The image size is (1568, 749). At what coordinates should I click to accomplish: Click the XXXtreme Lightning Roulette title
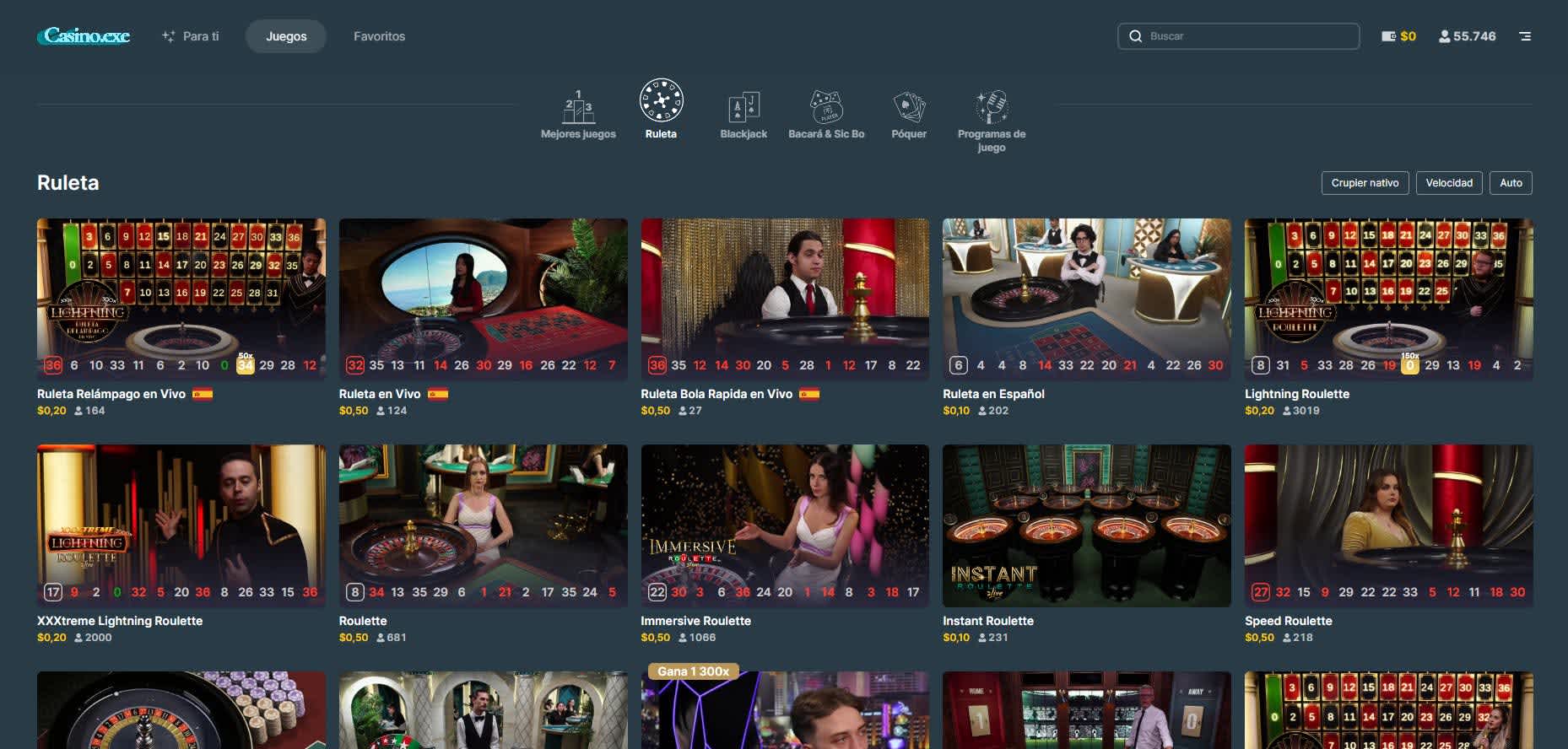tap(120, 621)
